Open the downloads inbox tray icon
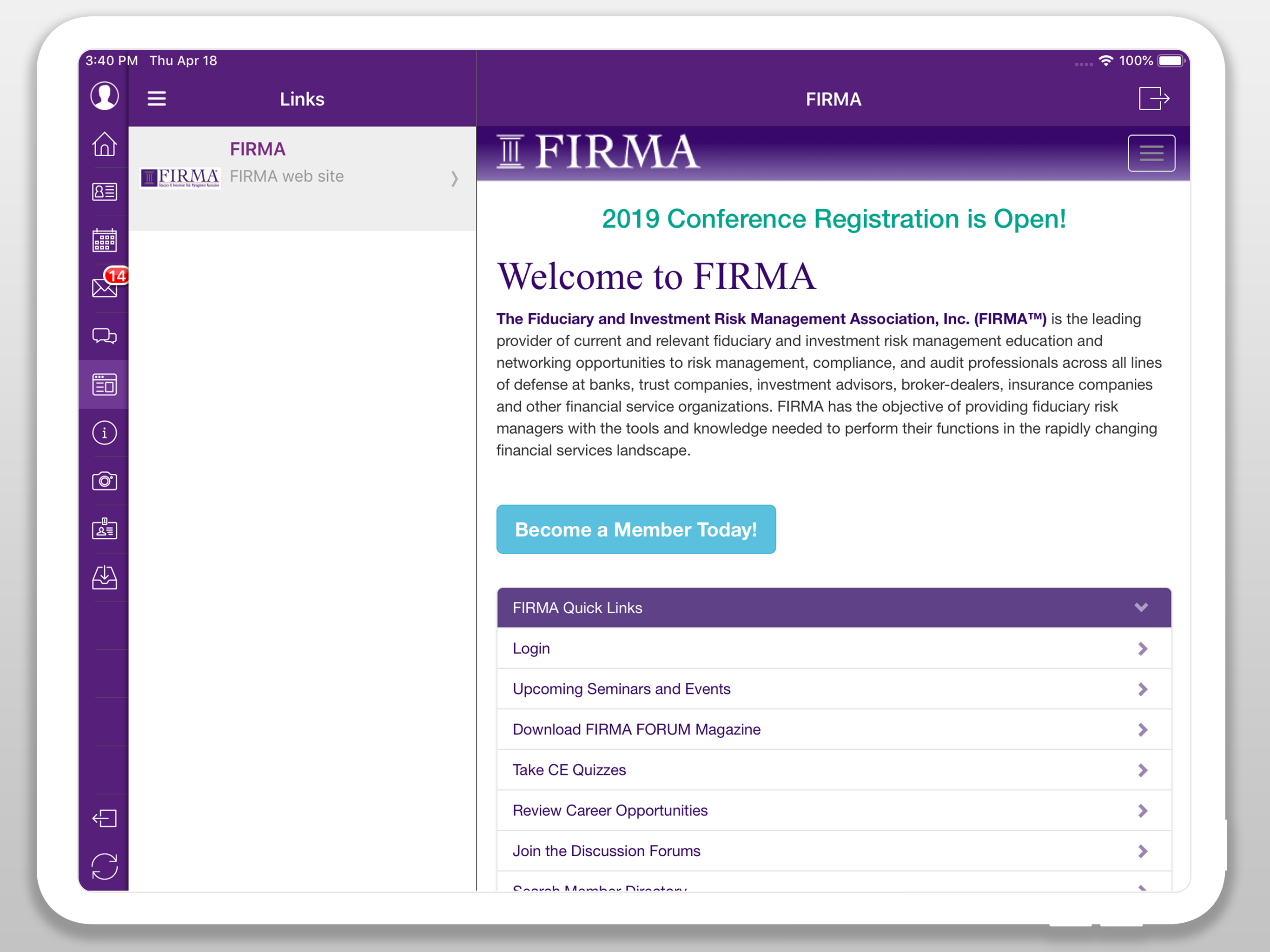Viewport: 1270px width, 952px height. pyautogui.click(x=105, y=577)
